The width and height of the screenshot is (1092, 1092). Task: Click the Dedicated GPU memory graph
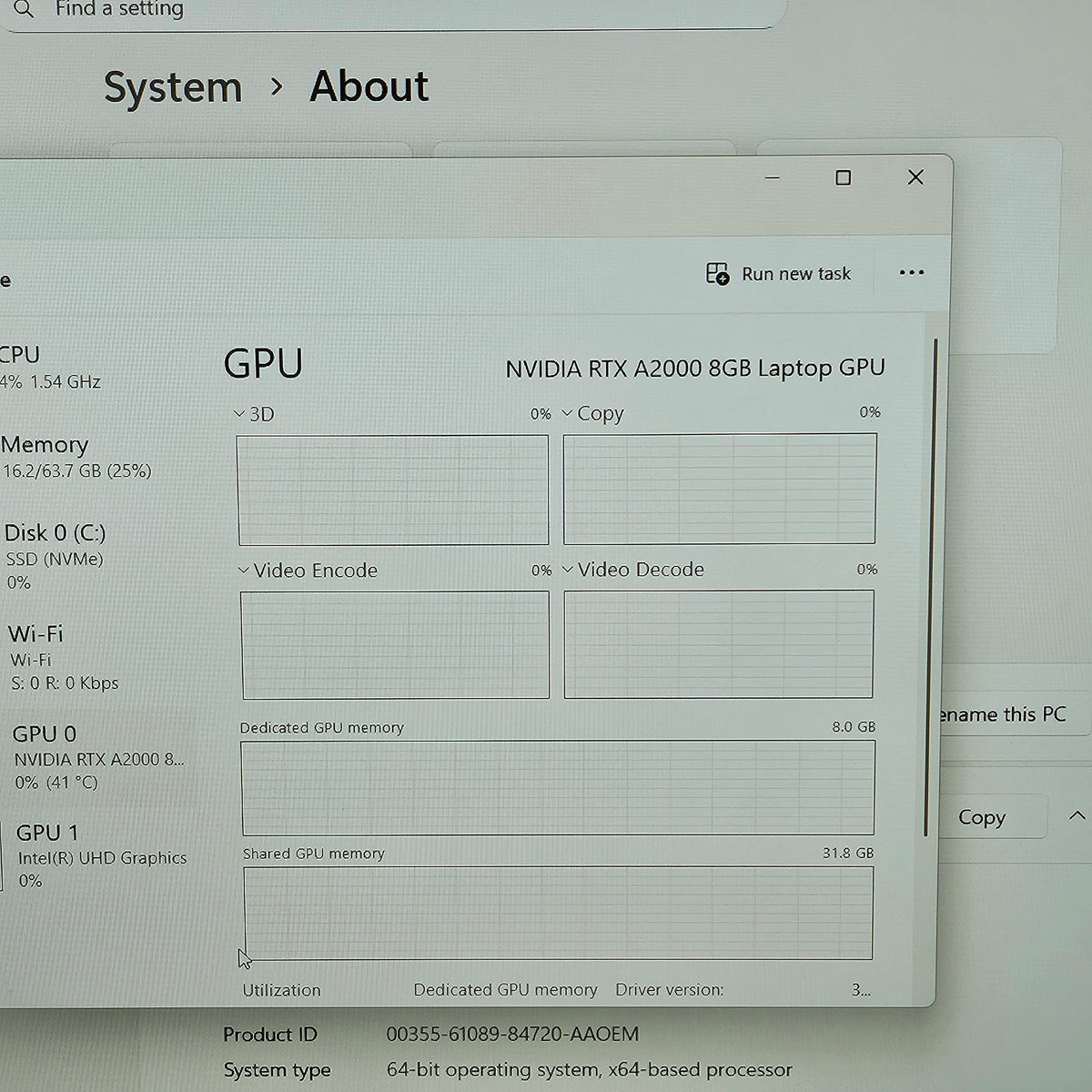pyautogui.click(x=558, y=788)
